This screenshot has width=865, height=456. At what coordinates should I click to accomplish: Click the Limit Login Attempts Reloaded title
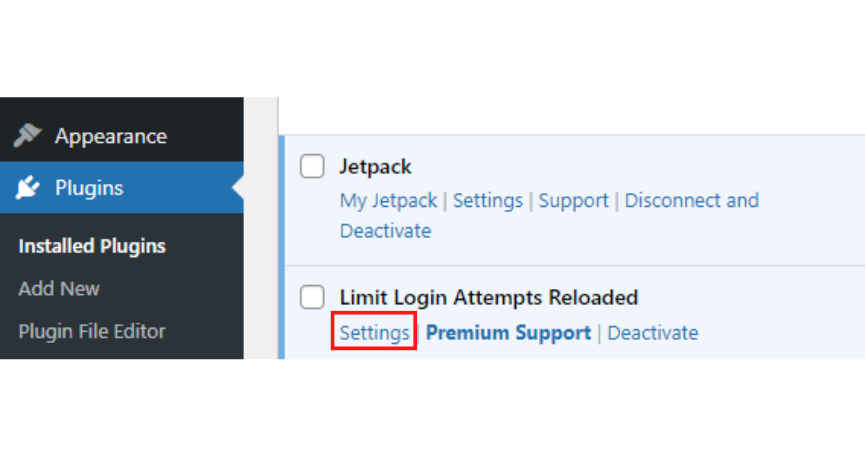[489, 298]
